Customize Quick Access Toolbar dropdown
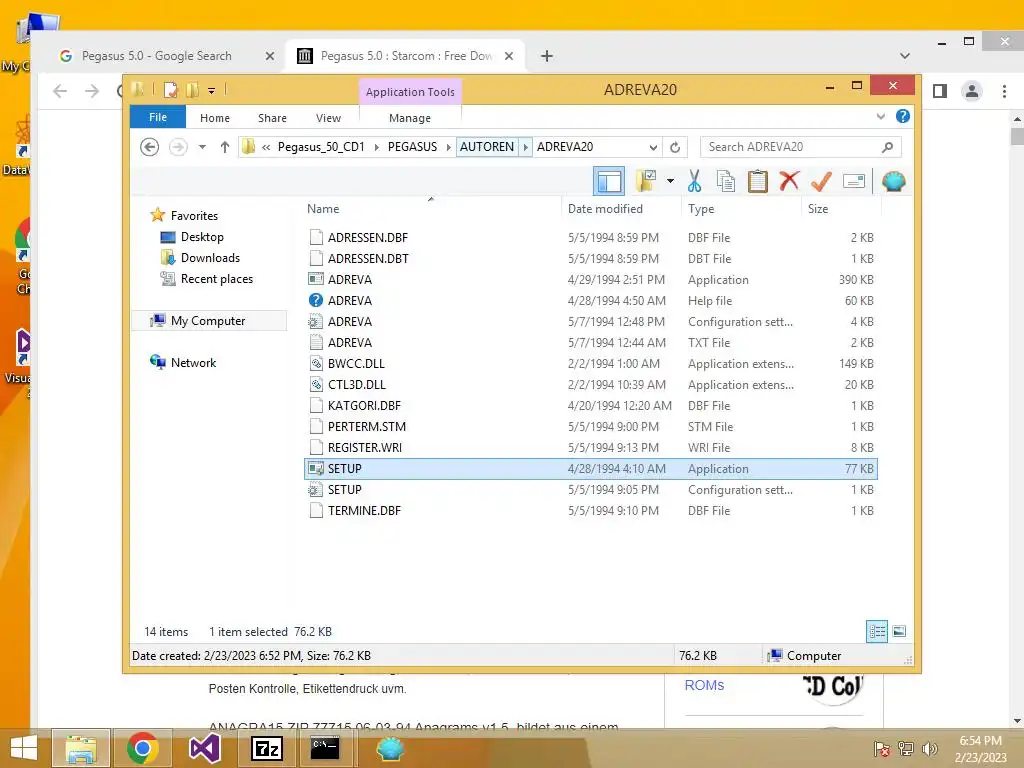Viewport: 1024px width, 768px height. click(212, 91)
